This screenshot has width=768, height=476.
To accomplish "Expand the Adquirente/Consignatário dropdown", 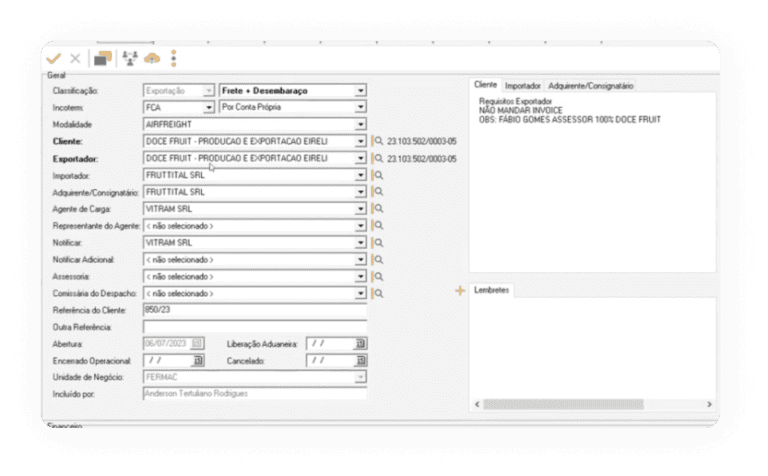I will point(360,192).
